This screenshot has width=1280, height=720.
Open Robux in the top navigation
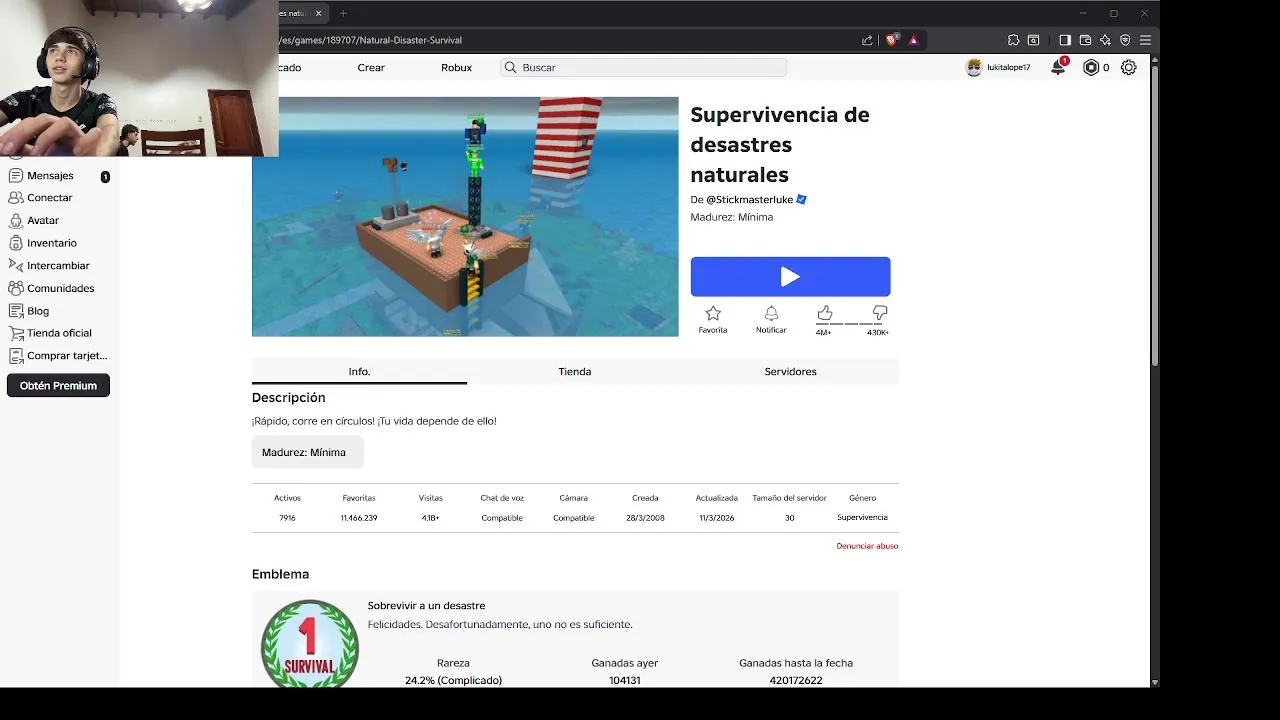click(456, 67)
